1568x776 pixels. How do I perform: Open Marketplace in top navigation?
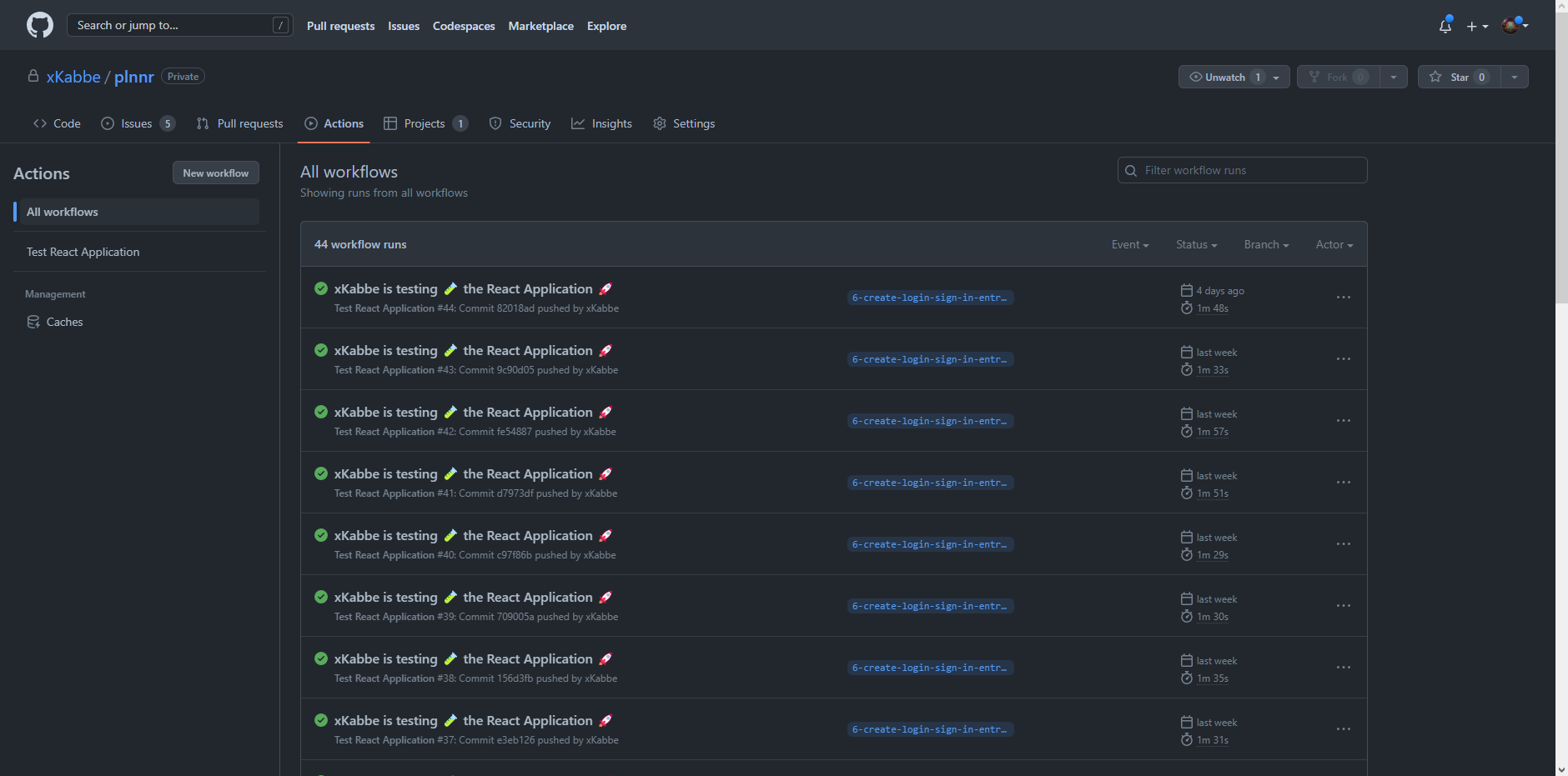pyautogui.click(x=541, y=26)
